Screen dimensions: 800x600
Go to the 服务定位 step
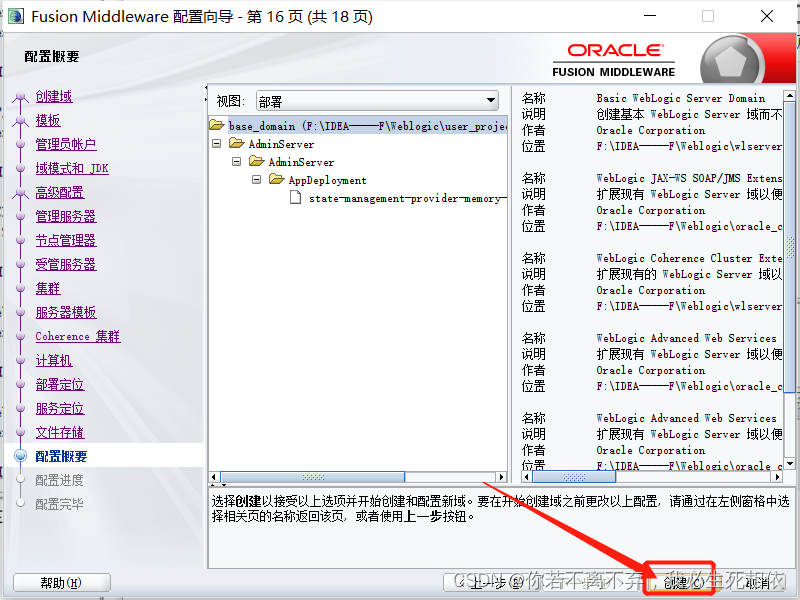tap(60, 408)
